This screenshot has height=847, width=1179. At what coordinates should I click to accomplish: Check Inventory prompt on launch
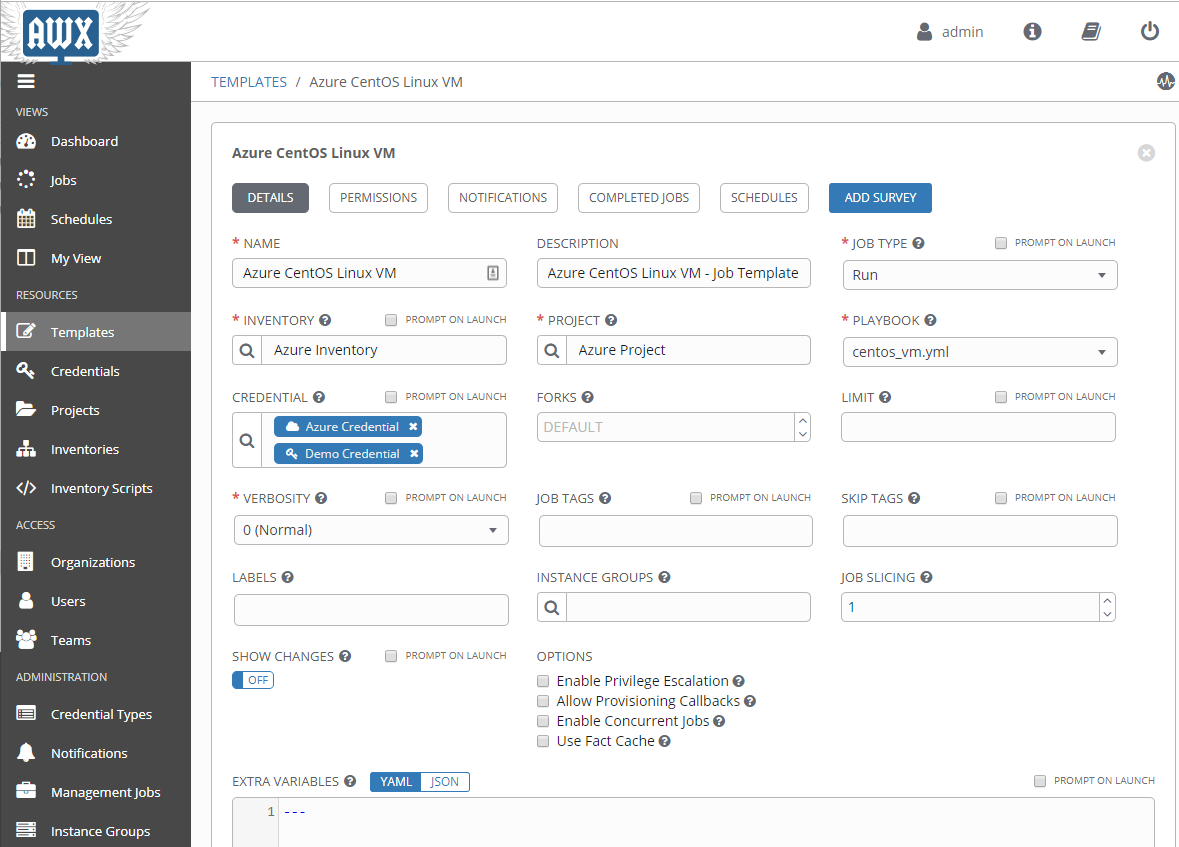(x=391, y=320)
